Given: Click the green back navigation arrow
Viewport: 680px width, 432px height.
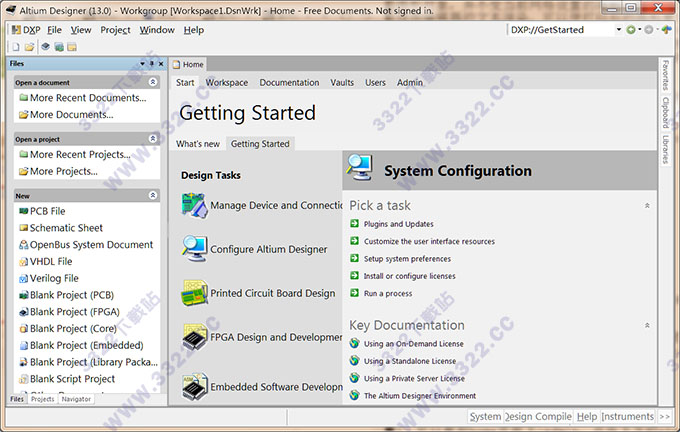Looking at the screenshot, I should 631,30.
